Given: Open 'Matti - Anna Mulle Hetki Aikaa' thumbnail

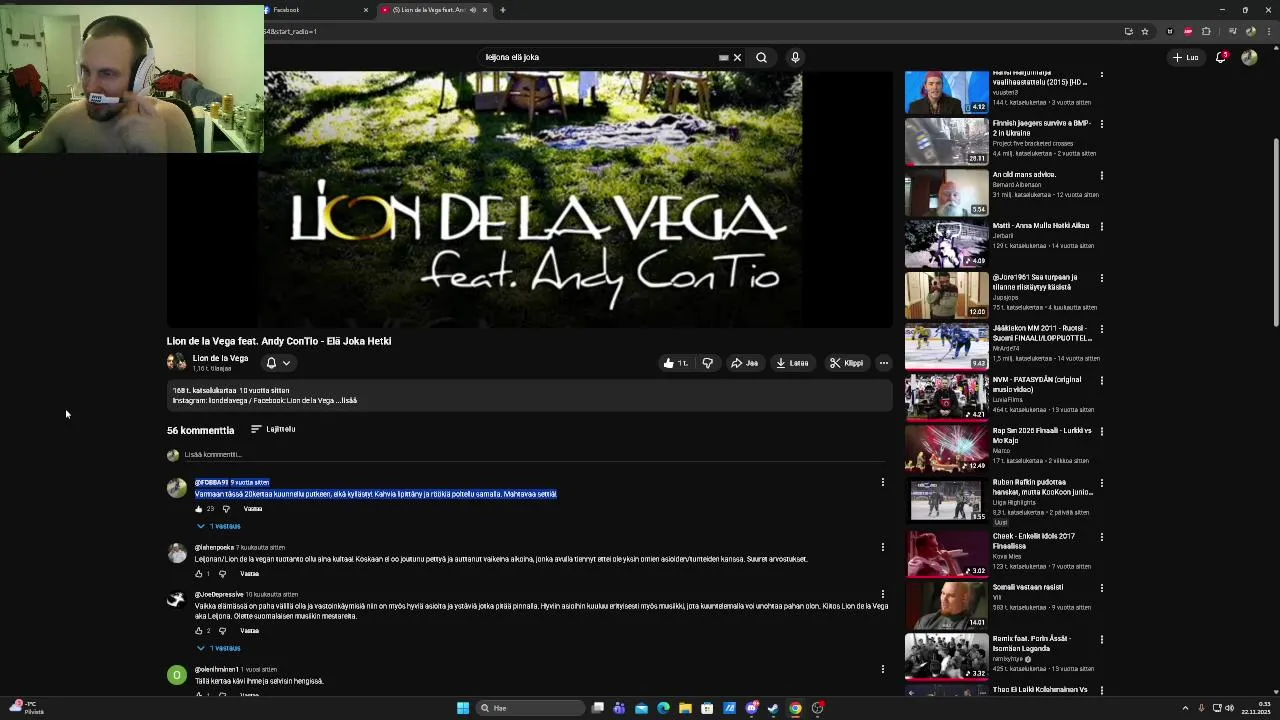Looking at the screenshot, I should (947, 244).
